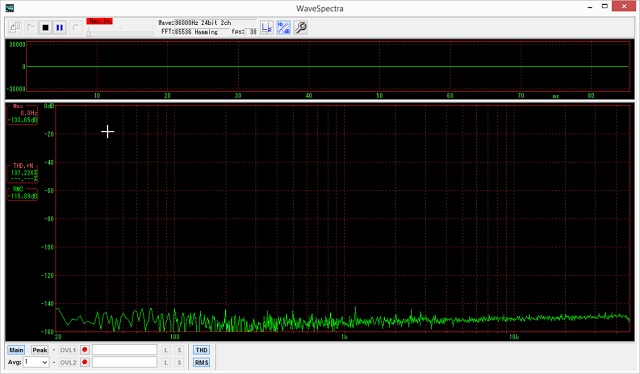
Task: Open the Avg count dropdown
Action: pyautogui.click(x=36, y=362)
